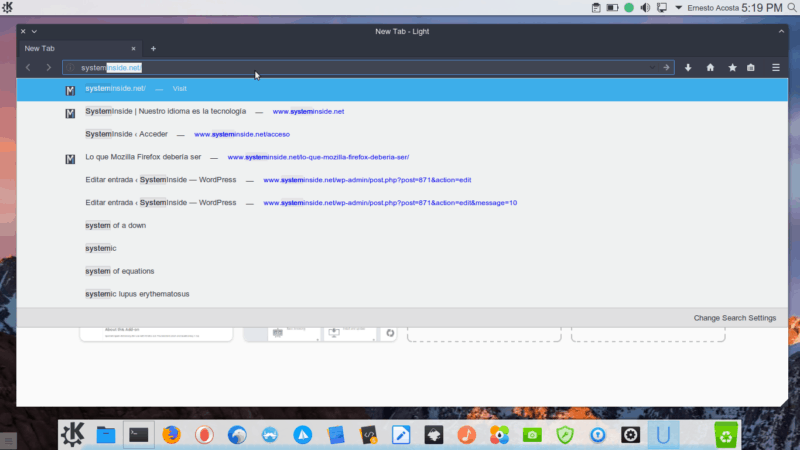Show bookmarks list icon beside the star
The image size is (800, 450).
(751, 67)
